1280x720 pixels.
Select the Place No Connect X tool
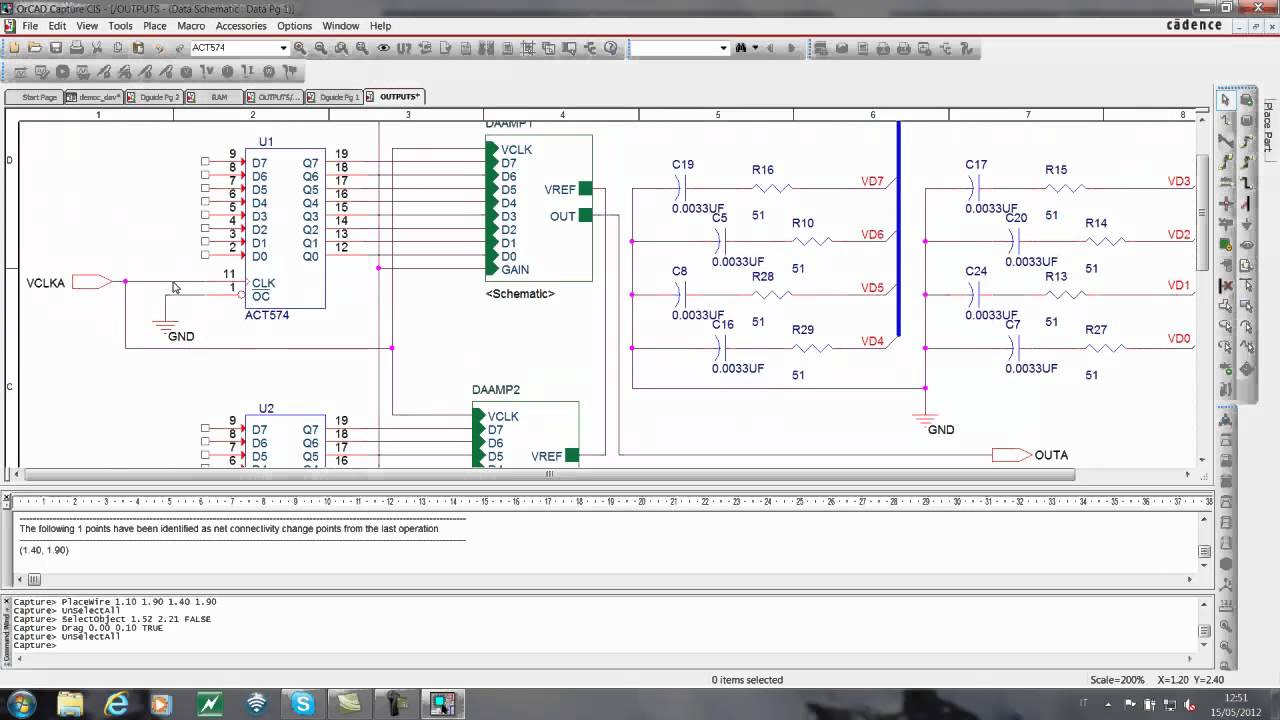pyautogui.click(x=1226, y=285)
